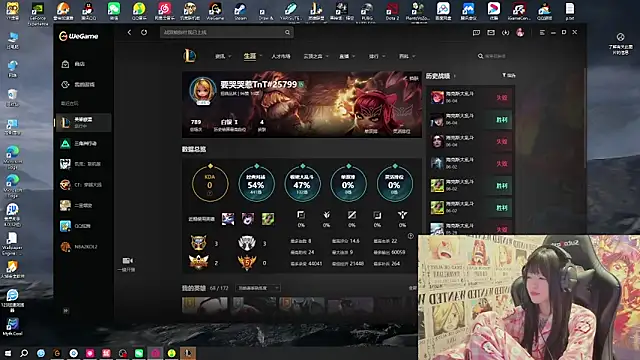Click the second recently-used champion icon
The height and width of the screenshot is (360, 640).
pyautogui.click(x=248, y=219)
